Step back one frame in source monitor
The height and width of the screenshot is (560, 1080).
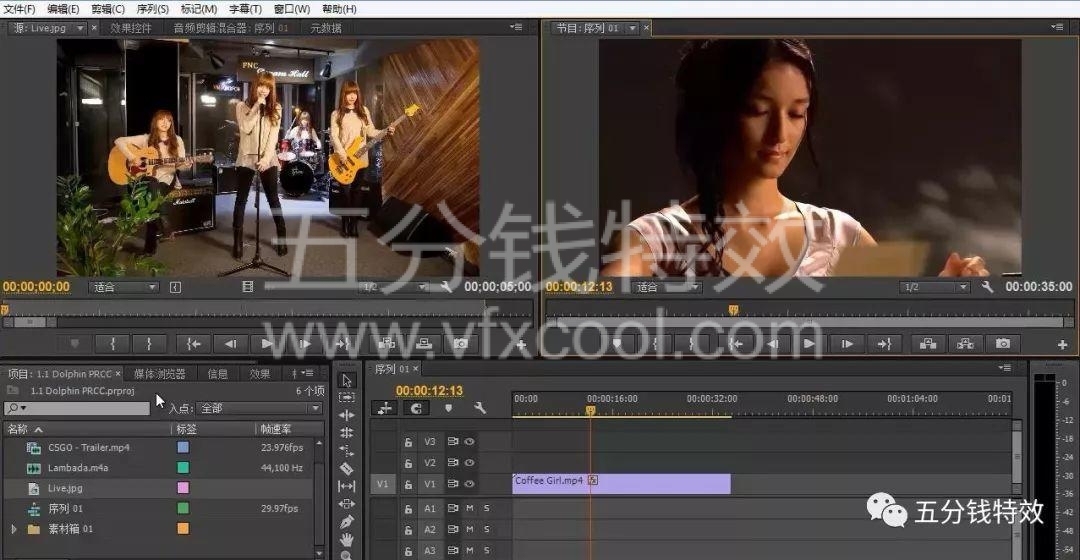(x=230, y=343)
